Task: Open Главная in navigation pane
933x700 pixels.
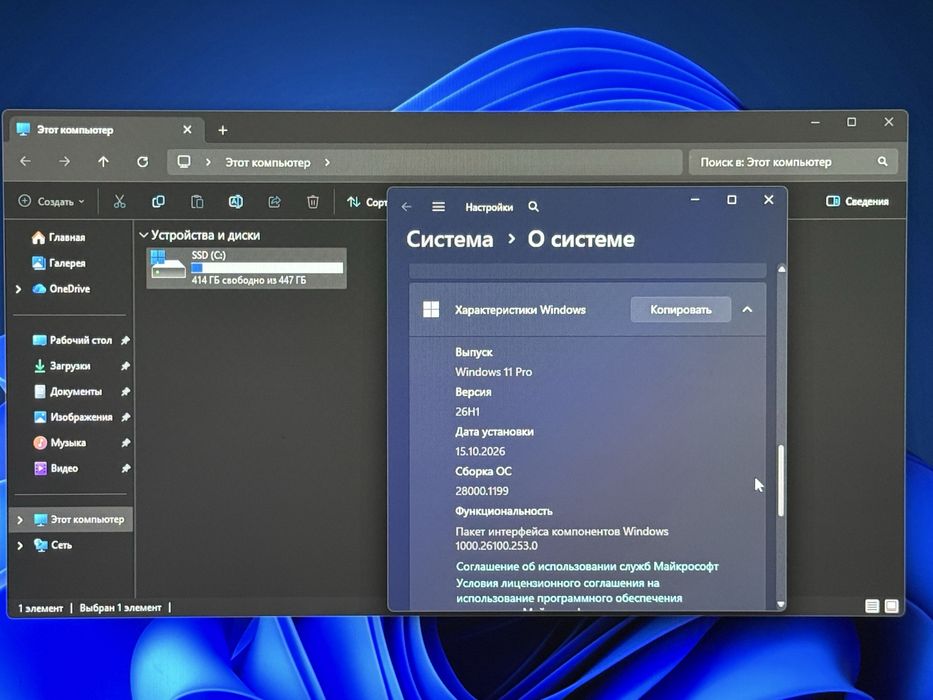Action: click(58, 238)
